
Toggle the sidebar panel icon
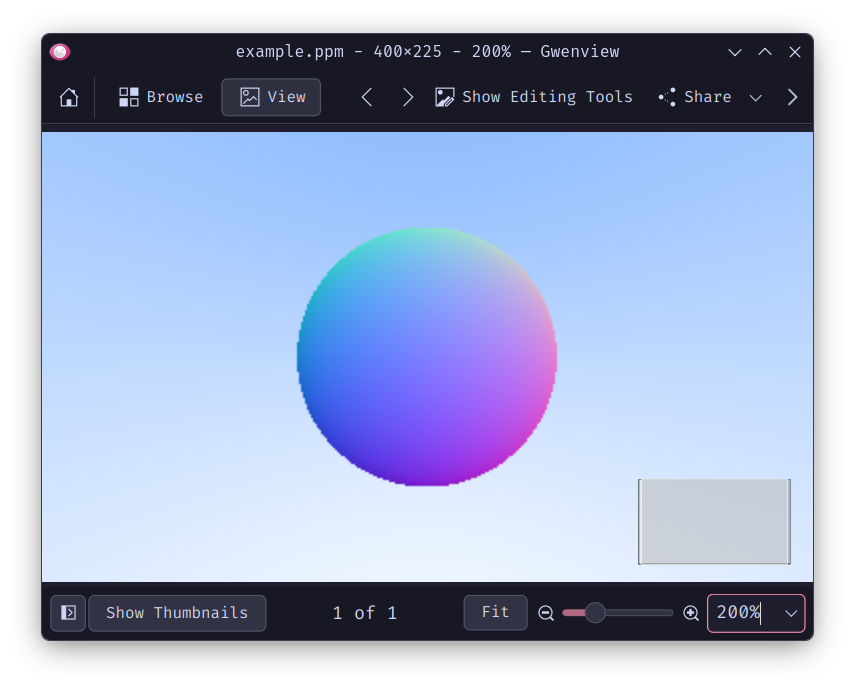tap(68, 613)
